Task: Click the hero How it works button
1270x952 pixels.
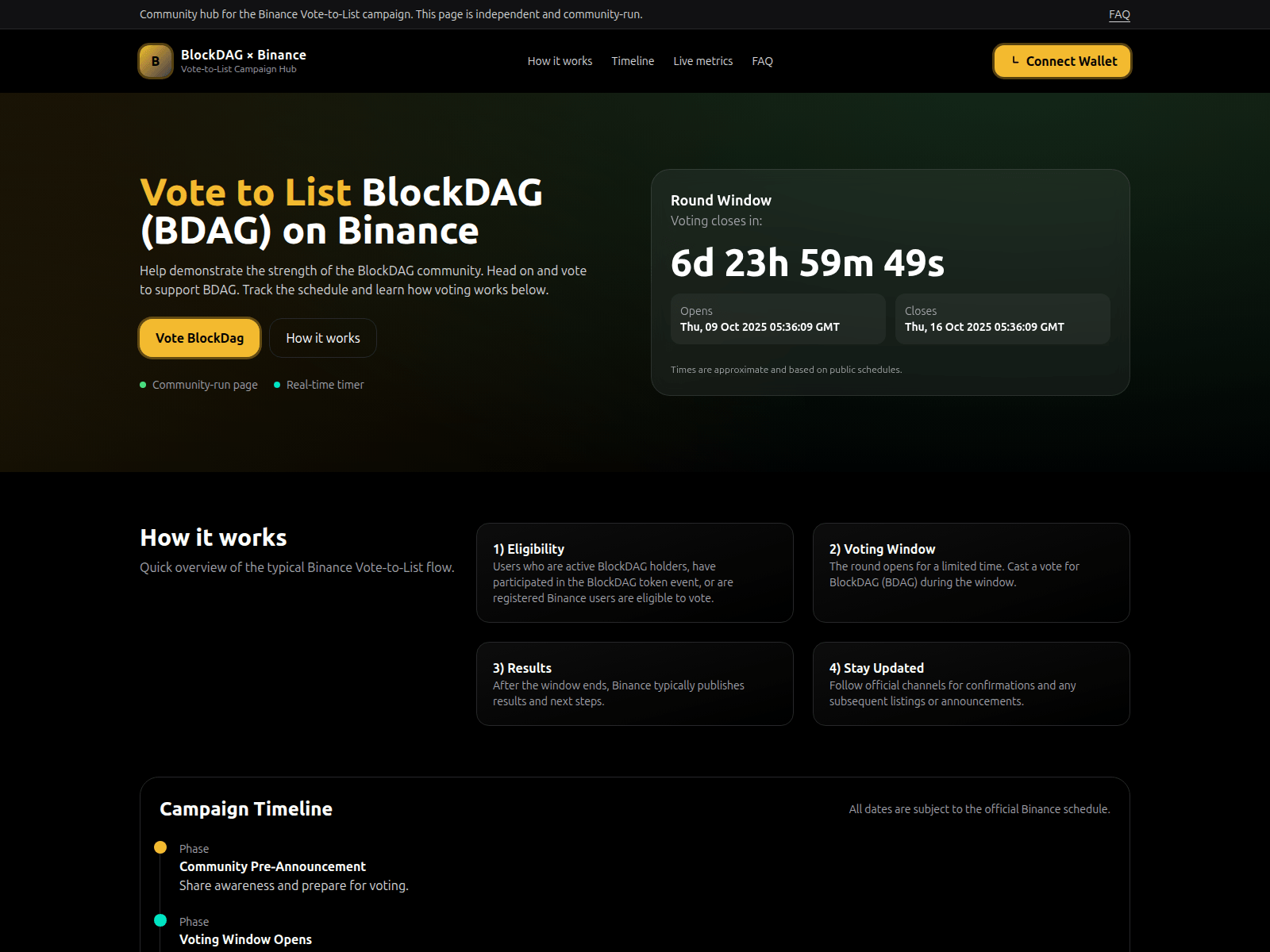Action: (323, 338)
